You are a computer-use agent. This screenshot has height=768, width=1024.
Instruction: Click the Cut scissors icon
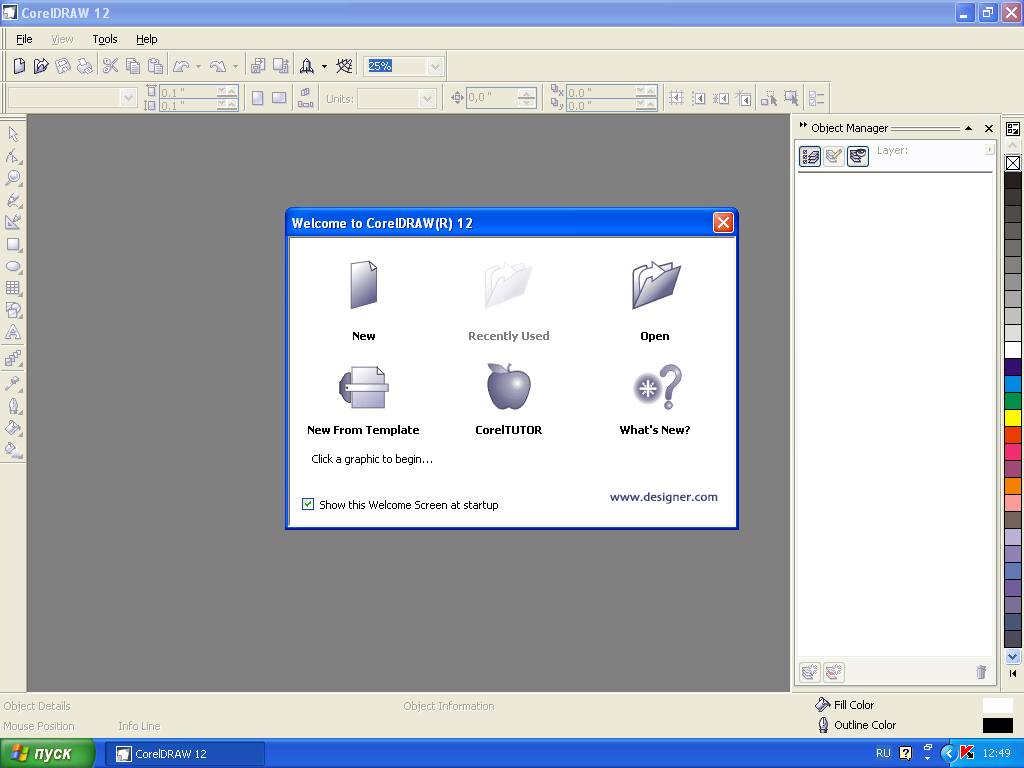[x=110, y=65]
